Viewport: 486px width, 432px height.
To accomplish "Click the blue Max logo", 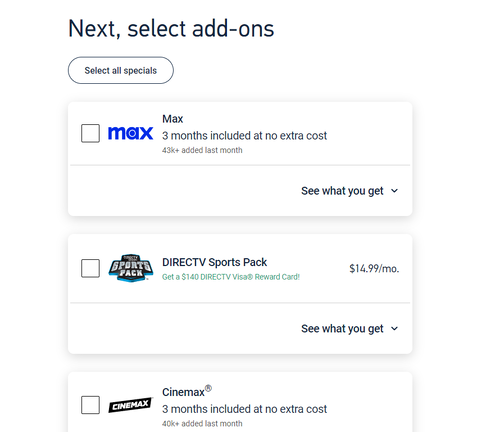I will 130,133.
